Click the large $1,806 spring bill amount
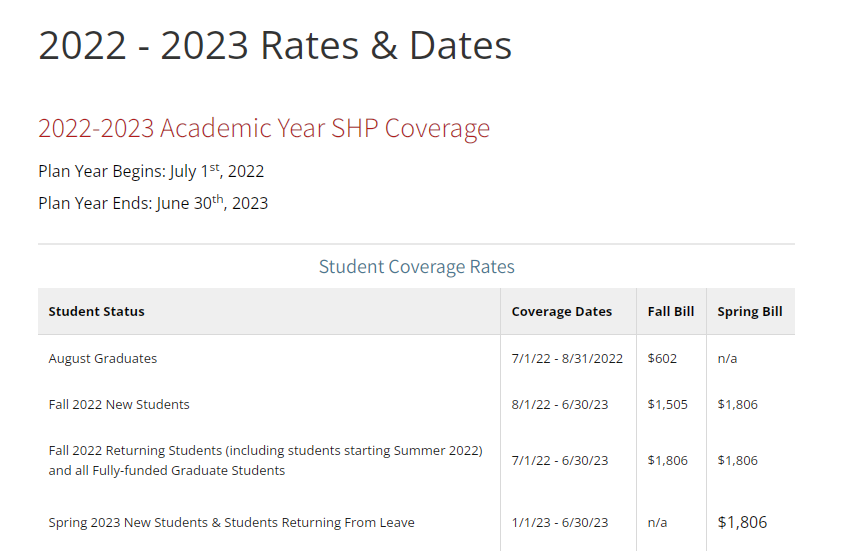This screenshot has width=859, height=558. [x=742, y=522]
